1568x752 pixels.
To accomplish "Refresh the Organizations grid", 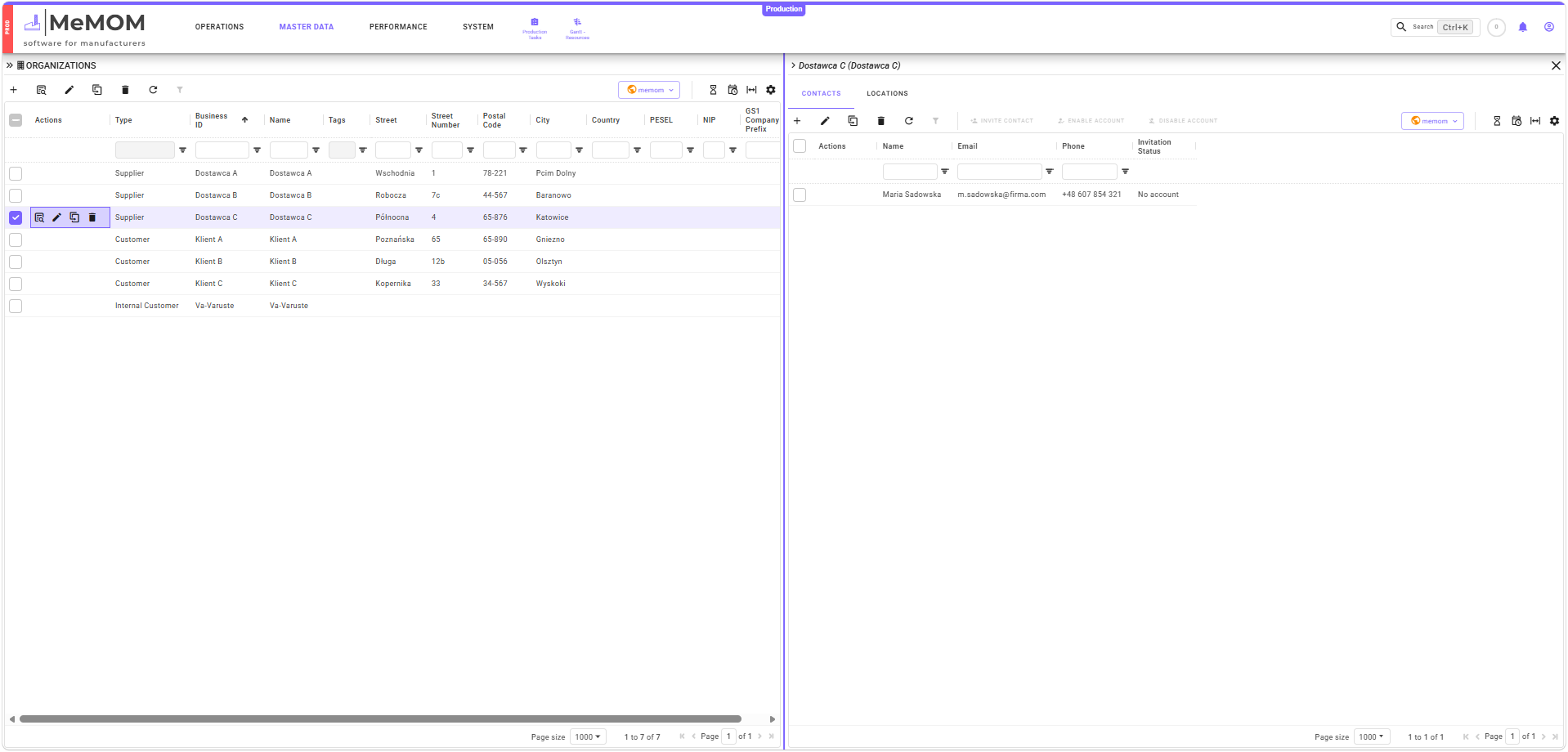I will click(153, 90).
